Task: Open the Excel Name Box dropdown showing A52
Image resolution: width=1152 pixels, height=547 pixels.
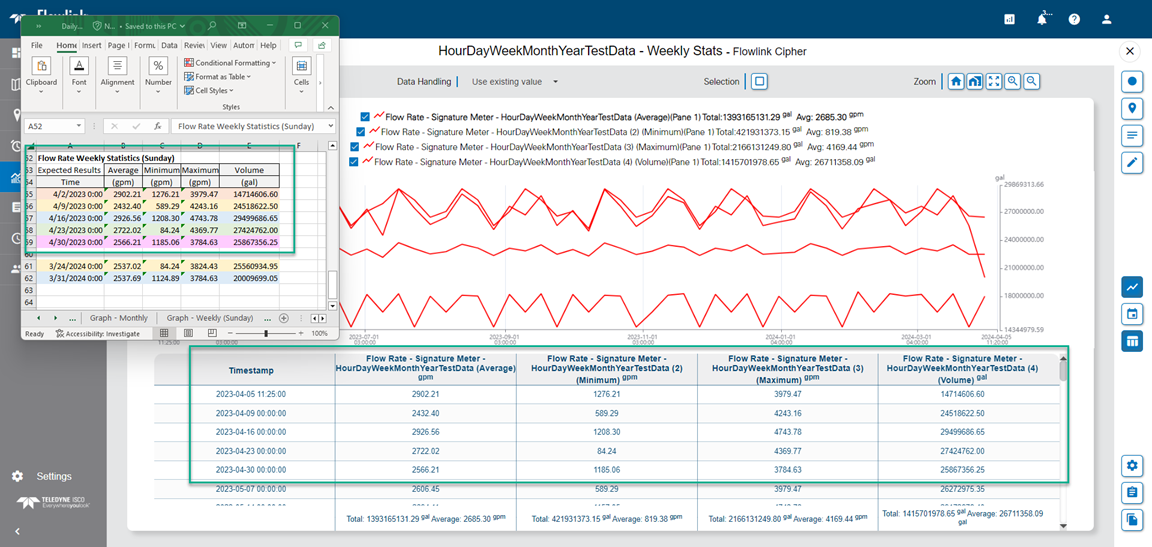Action: [x=79, y=126]
